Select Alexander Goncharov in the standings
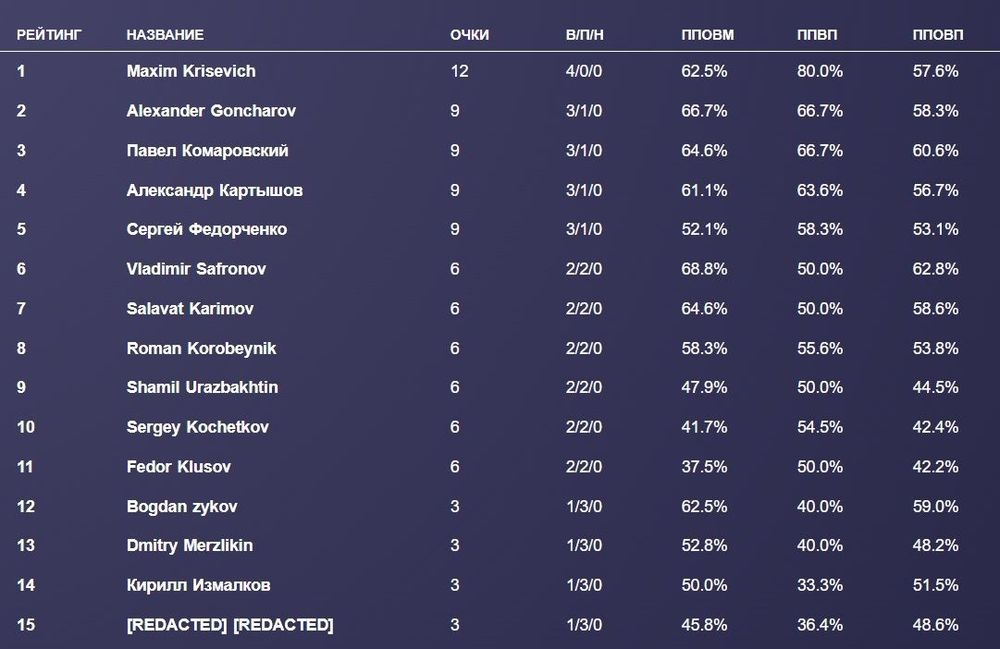1000x649 pixels. (x=211, y=111)
